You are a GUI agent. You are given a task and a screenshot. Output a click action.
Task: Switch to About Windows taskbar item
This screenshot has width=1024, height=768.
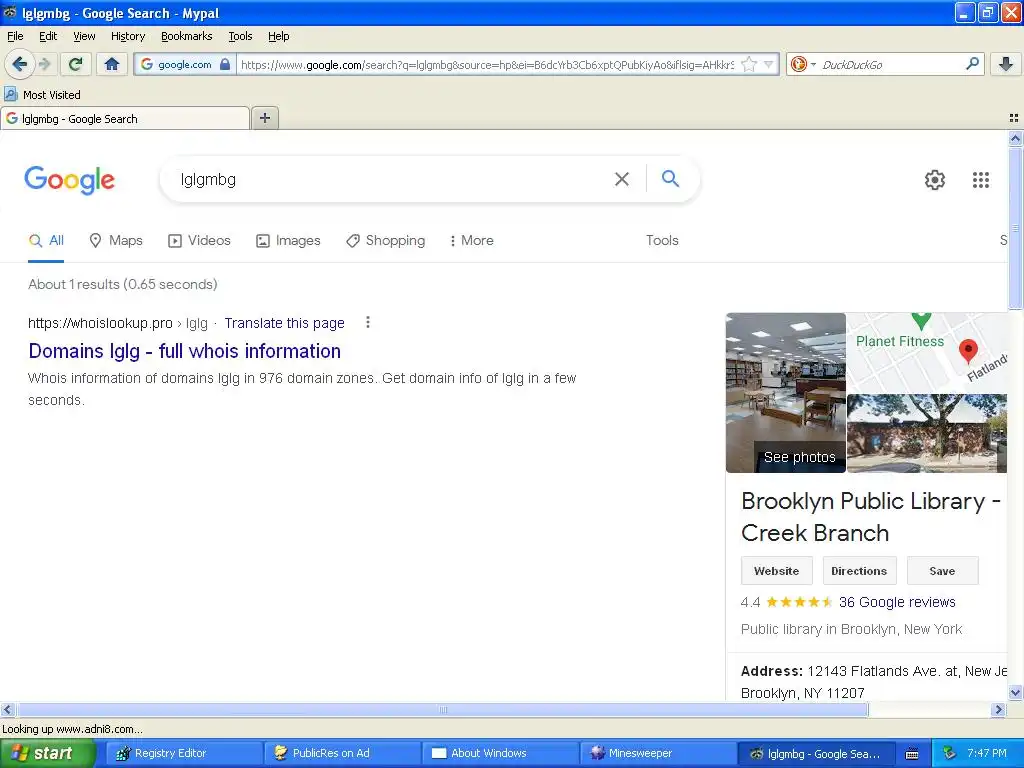(x=500, y=753)
